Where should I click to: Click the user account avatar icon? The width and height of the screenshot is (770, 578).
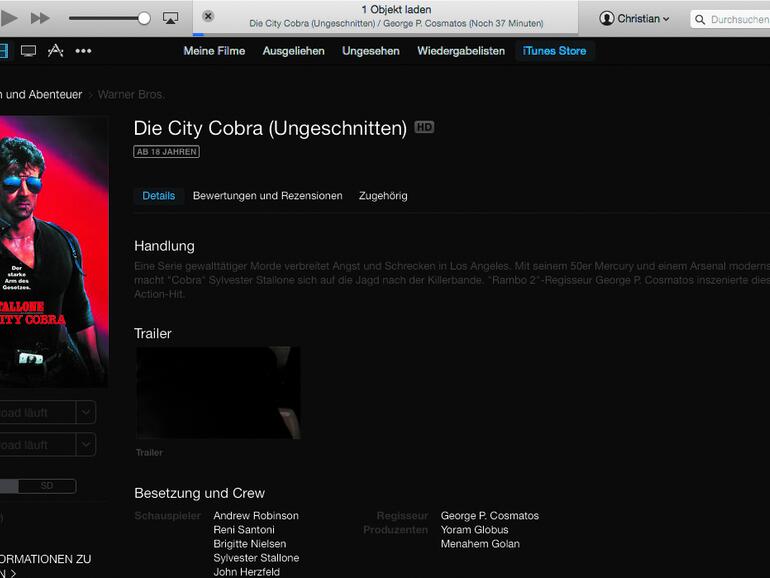pyautogui.click(x=606, y=19)
